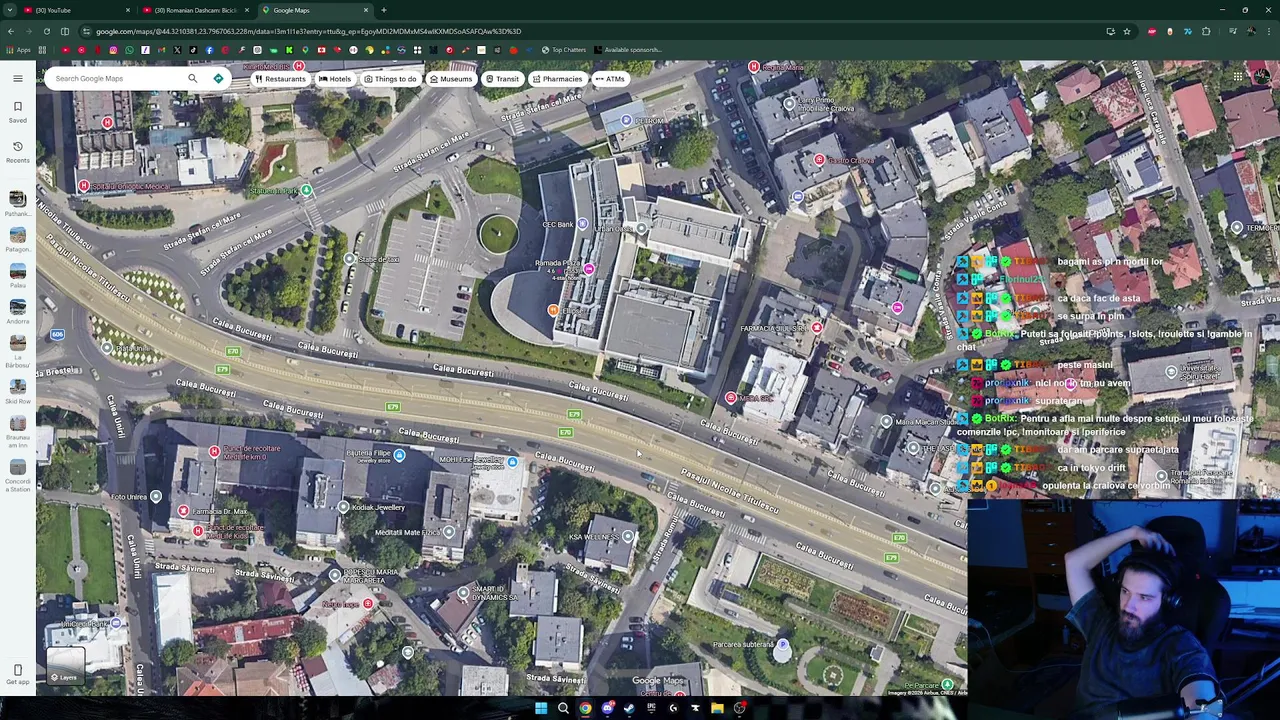Filter by Hotels chip

334,79
